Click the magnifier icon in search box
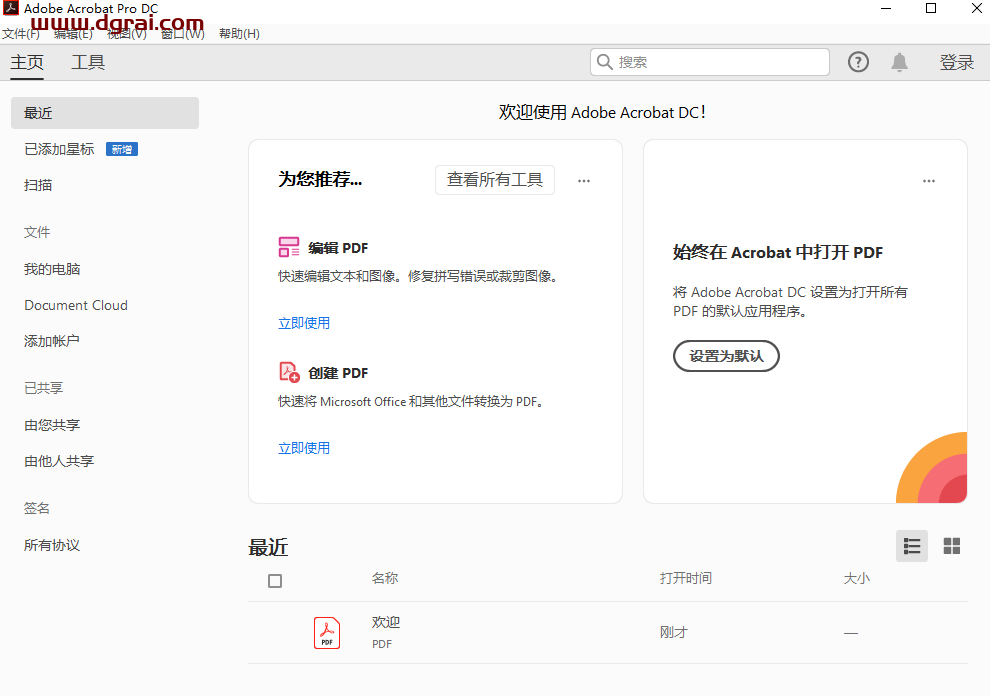This screenshot has width=990, height=696. click(605, 61)
